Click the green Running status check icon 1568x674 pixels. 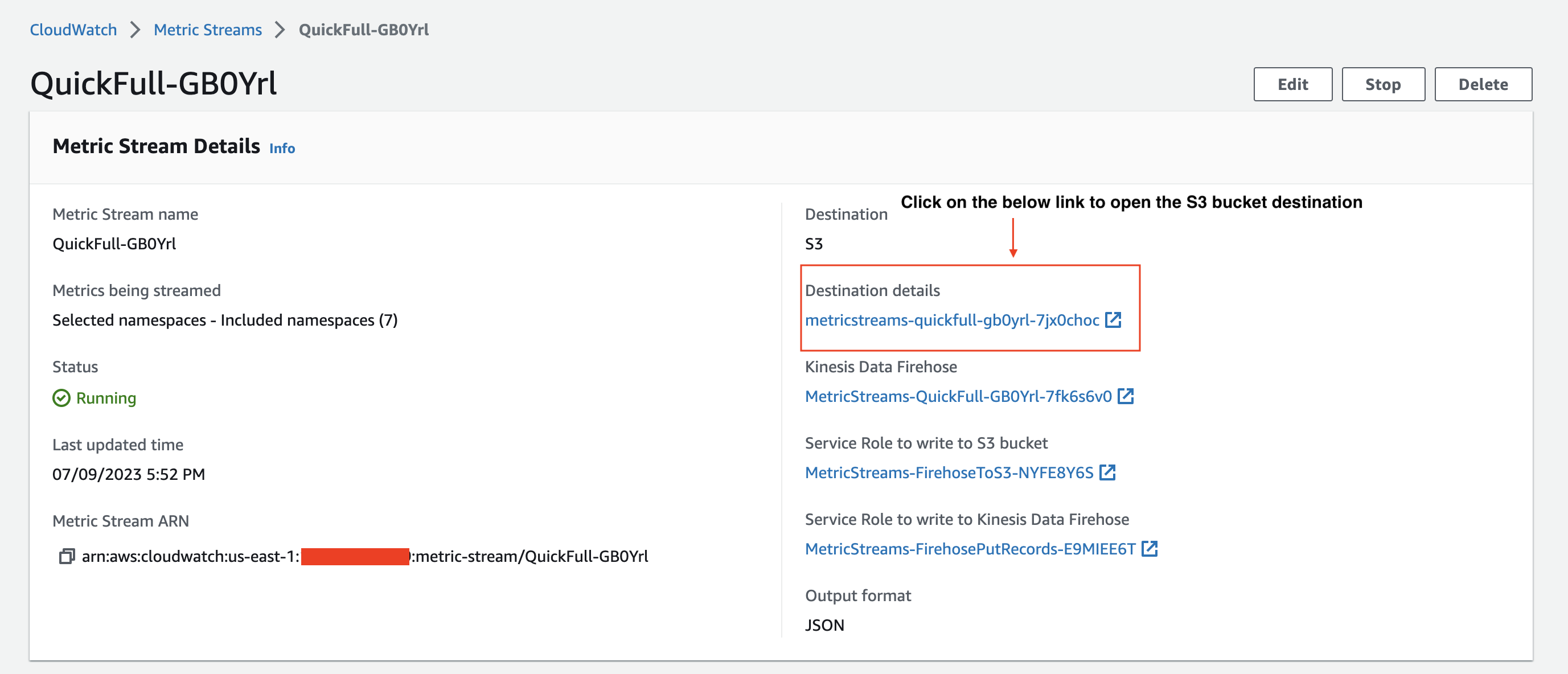click(61, 398)
